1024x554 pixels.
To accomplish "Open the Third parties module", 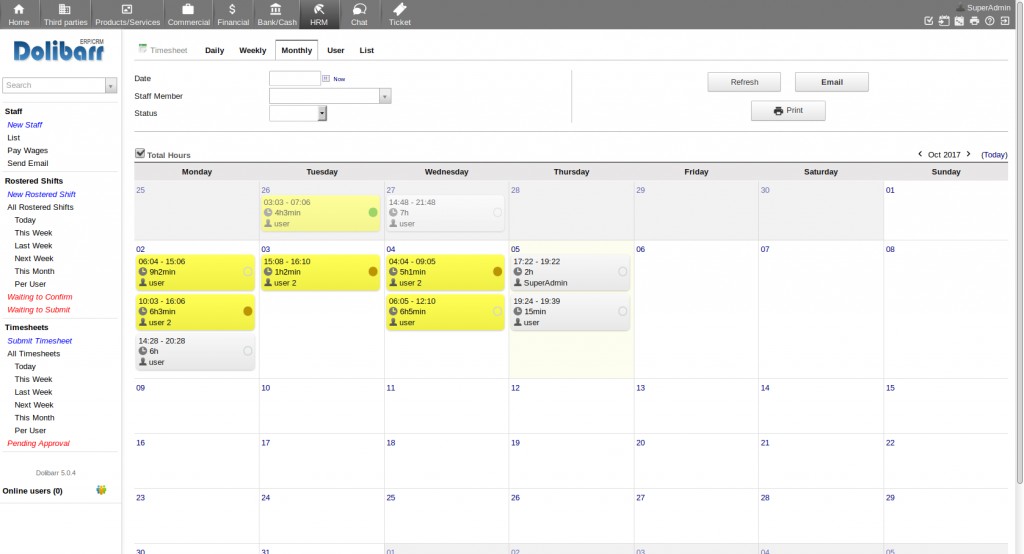I will (65, 14).
